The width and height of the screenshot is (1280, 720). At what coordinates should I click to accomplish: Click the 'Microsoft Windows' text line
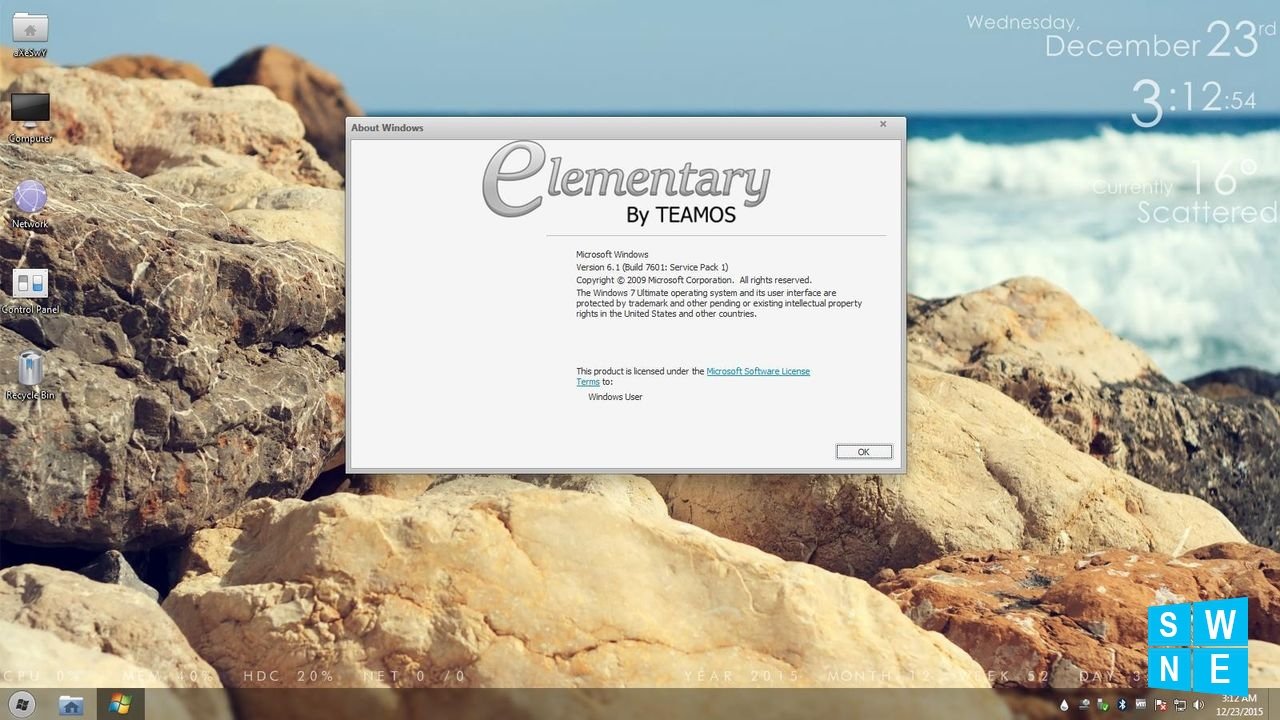(x=612, y=255)
